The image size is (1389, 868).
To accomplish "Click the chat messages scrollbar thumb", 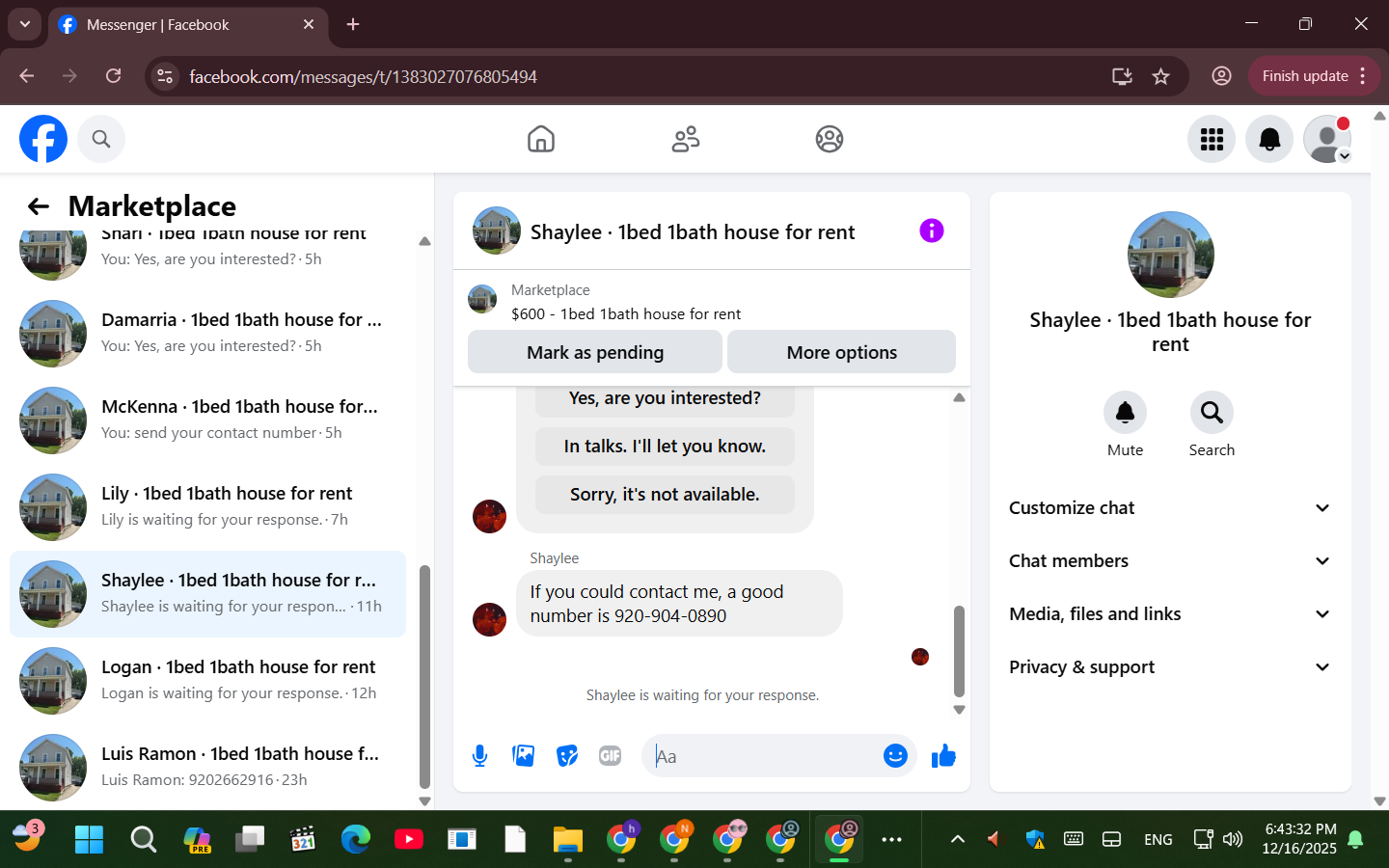I will click(x=959, y=651).
